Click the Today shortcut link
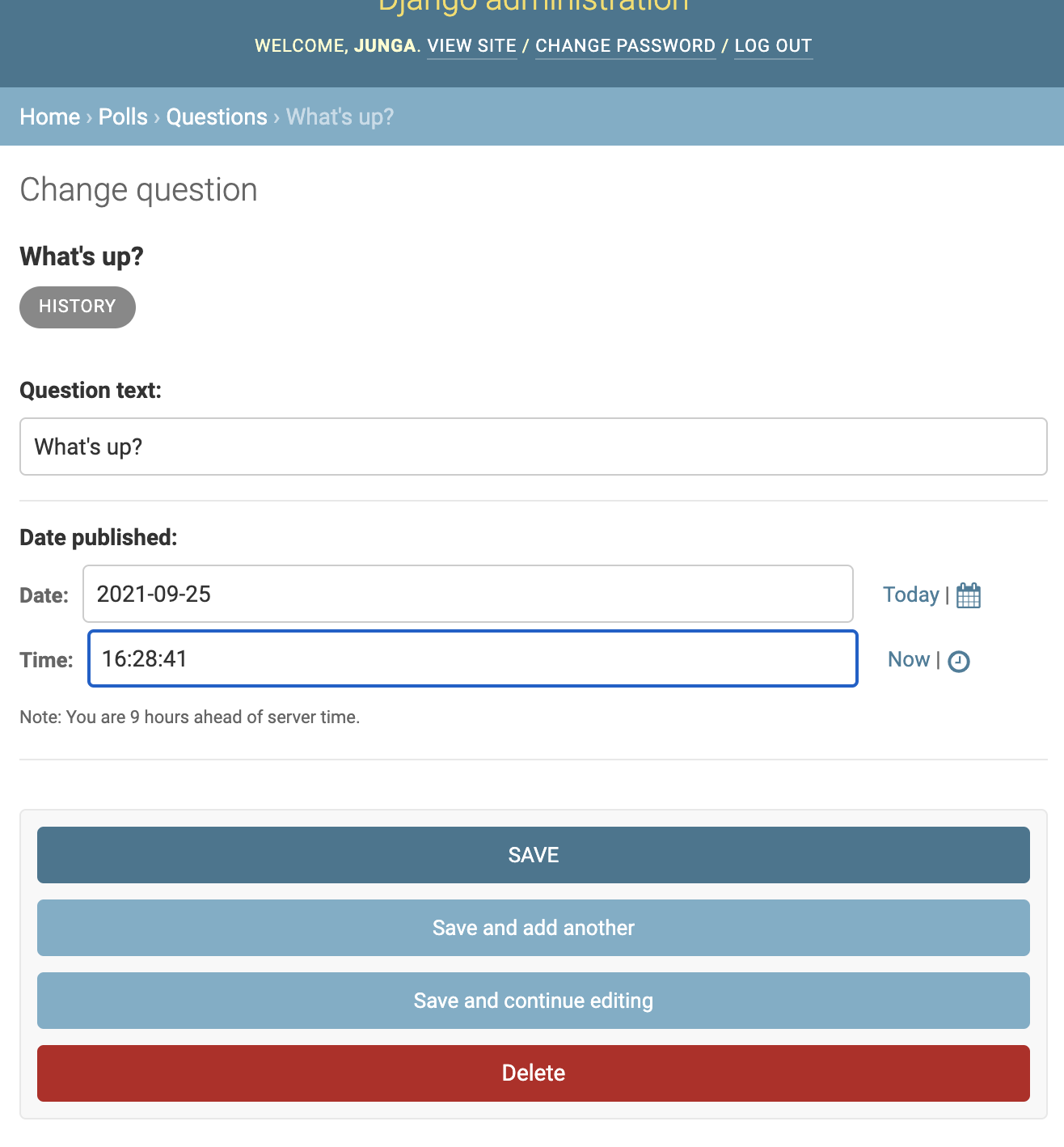The width and height of the screenshot is (1064, 1147). [910, 595]
